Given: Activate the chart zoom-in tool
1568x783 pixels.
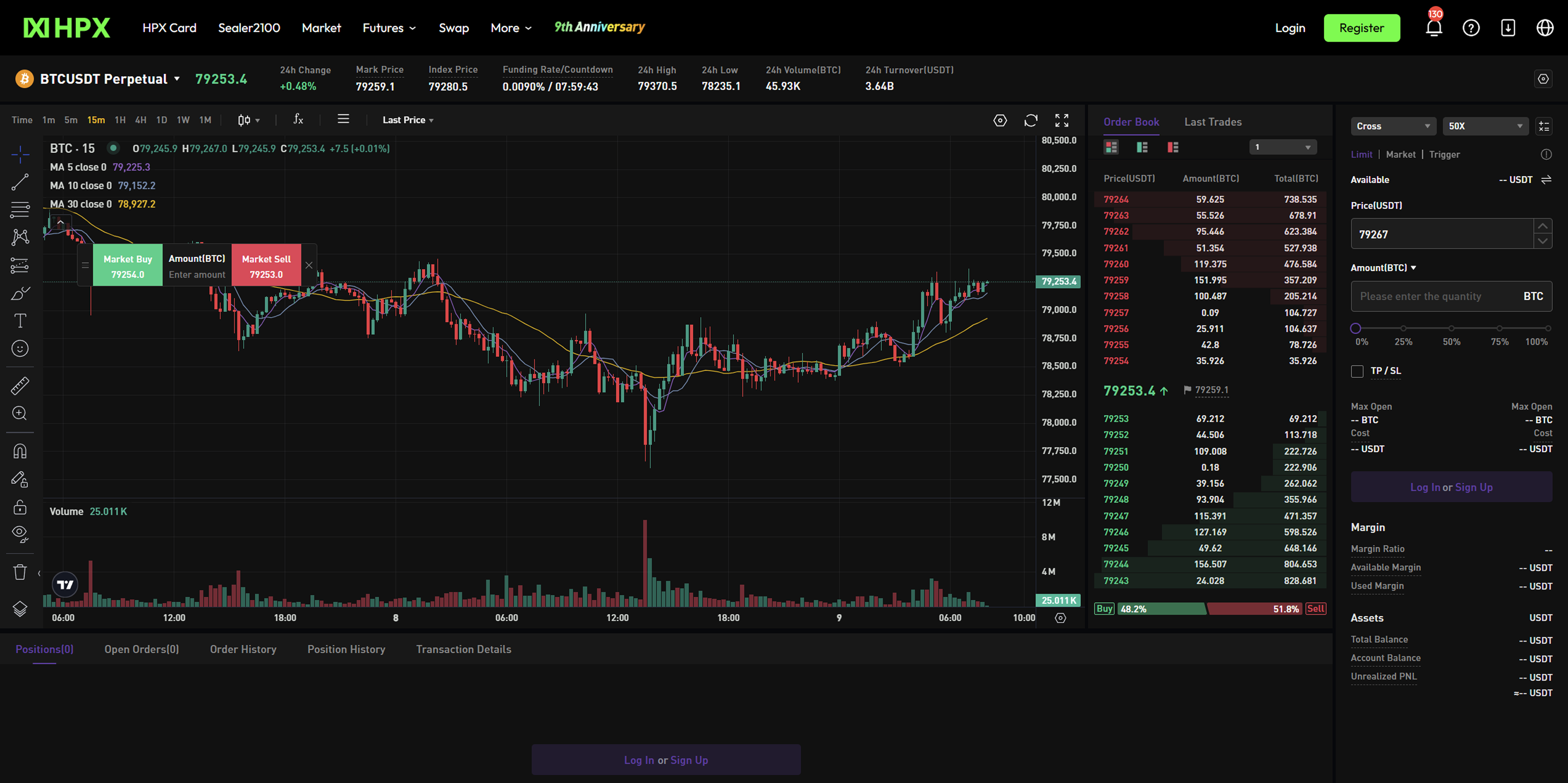Looking at the screenshot, I should click(x=20, y=414).
